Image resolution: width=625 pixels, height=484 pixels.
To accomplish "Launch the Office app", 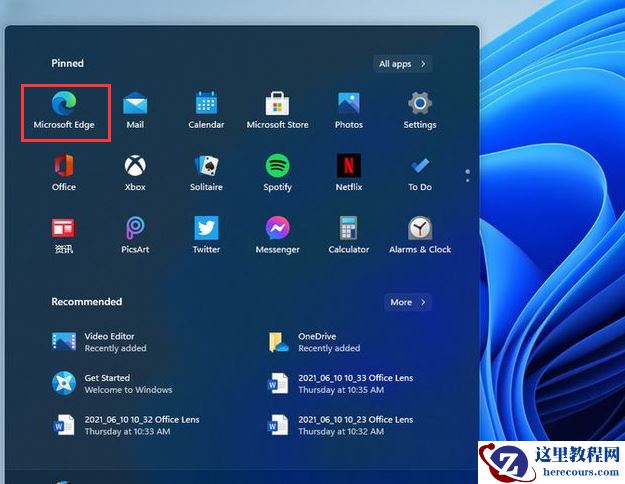I will click(64, 173).
